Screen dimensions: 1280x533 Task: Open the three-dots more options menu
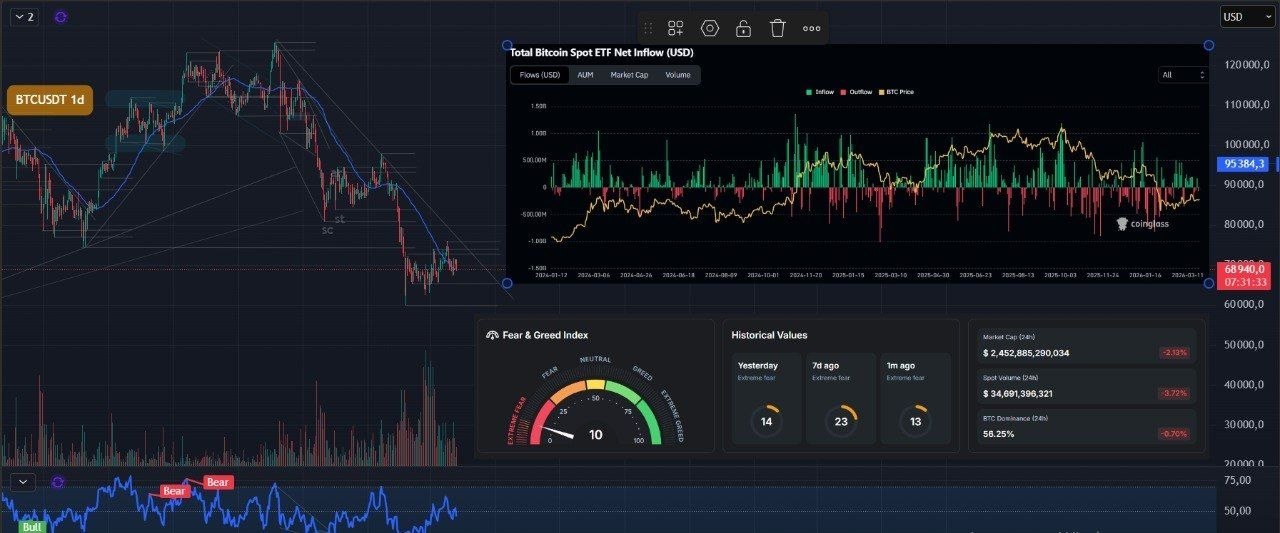tap(811, 29)
